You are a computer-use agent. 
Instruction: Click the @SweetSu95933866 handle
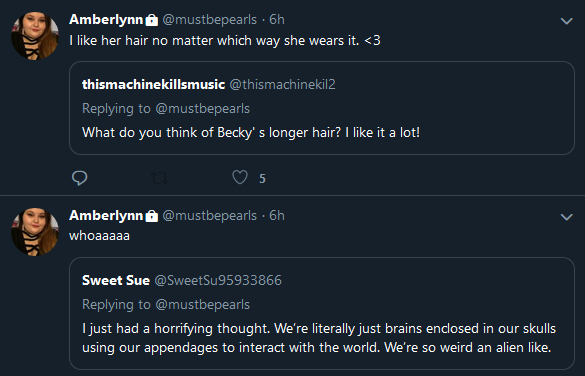click(x=218, y=280)
